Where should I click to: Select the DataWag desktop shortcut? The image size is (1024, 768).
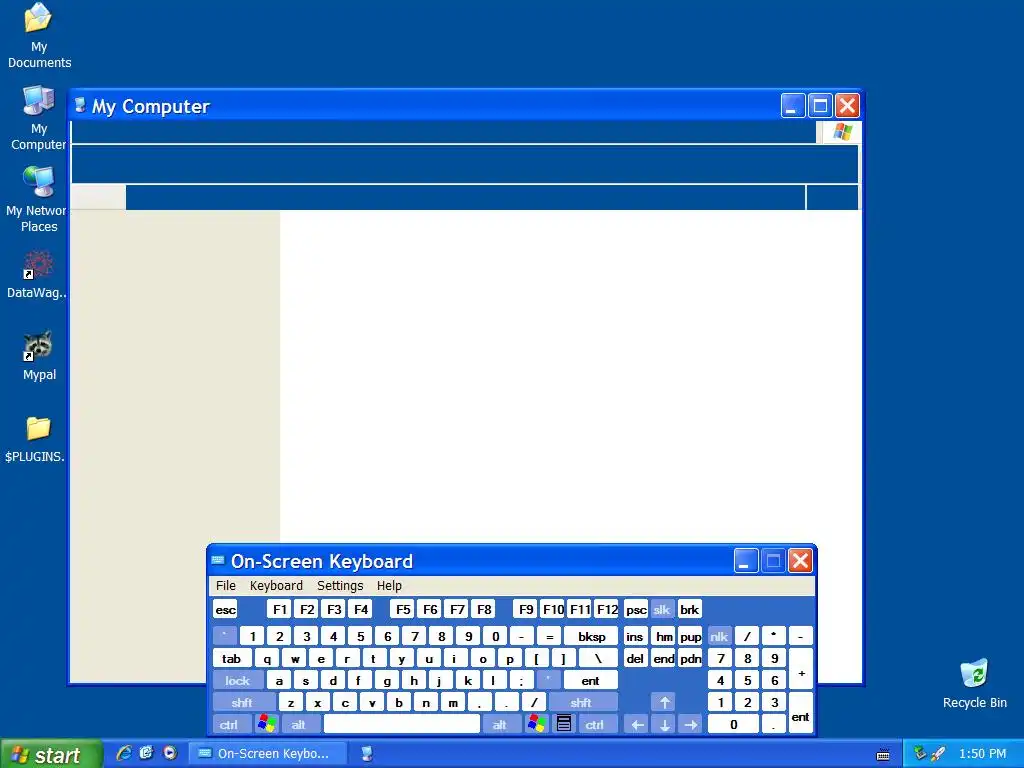pos(37,274)
